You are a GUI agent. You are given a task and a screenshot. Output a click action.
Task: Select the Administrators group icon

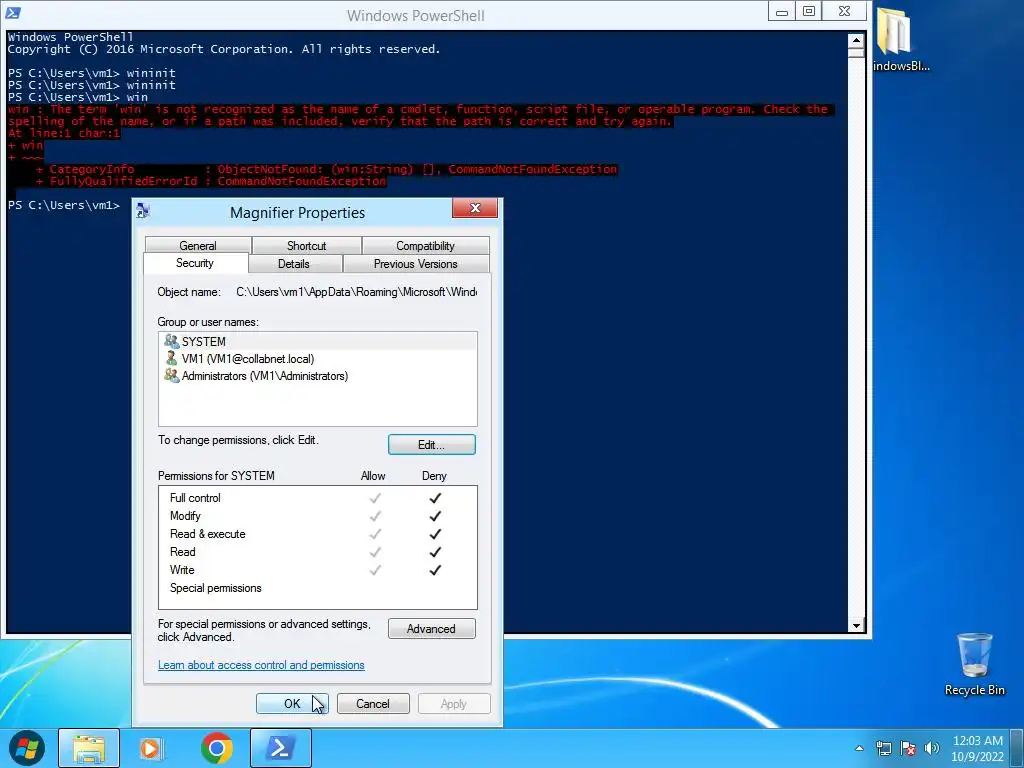click(x=172, y=376)
